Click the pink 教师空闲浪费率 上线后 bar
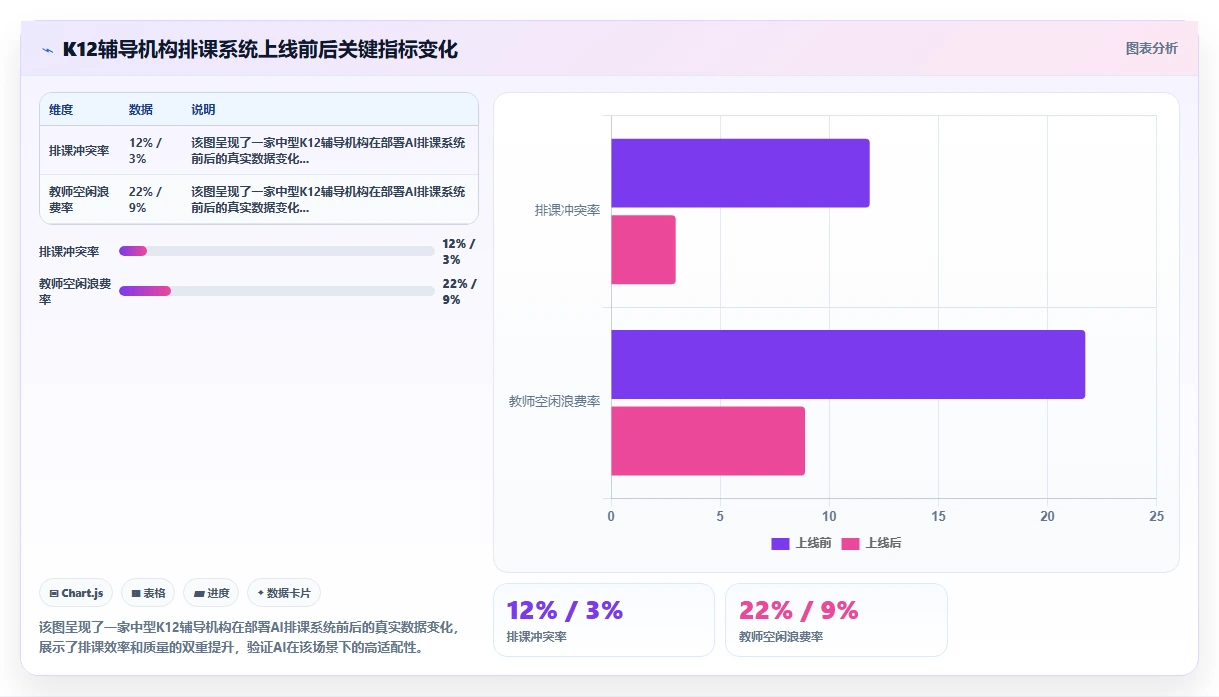 [x=708, y=441]
